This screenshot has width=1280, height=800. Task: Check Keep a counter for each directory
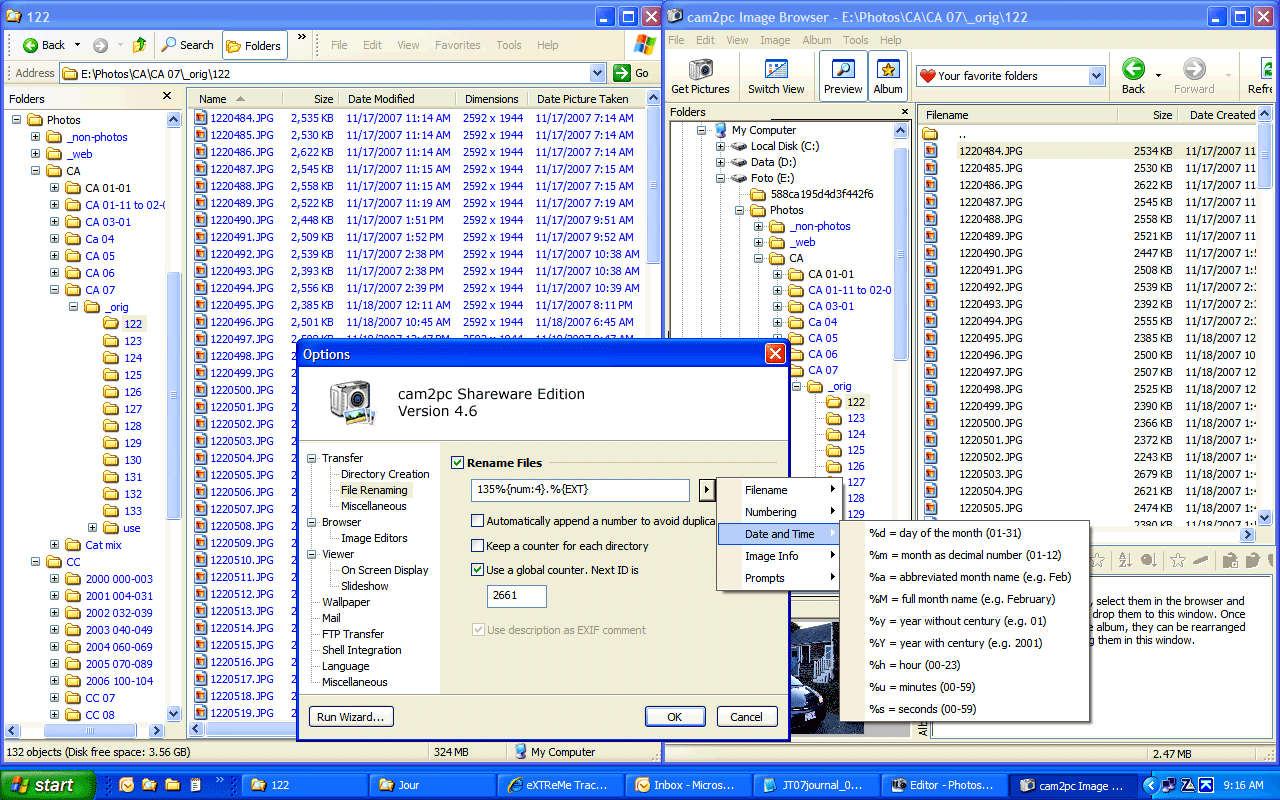coord(478,546)
